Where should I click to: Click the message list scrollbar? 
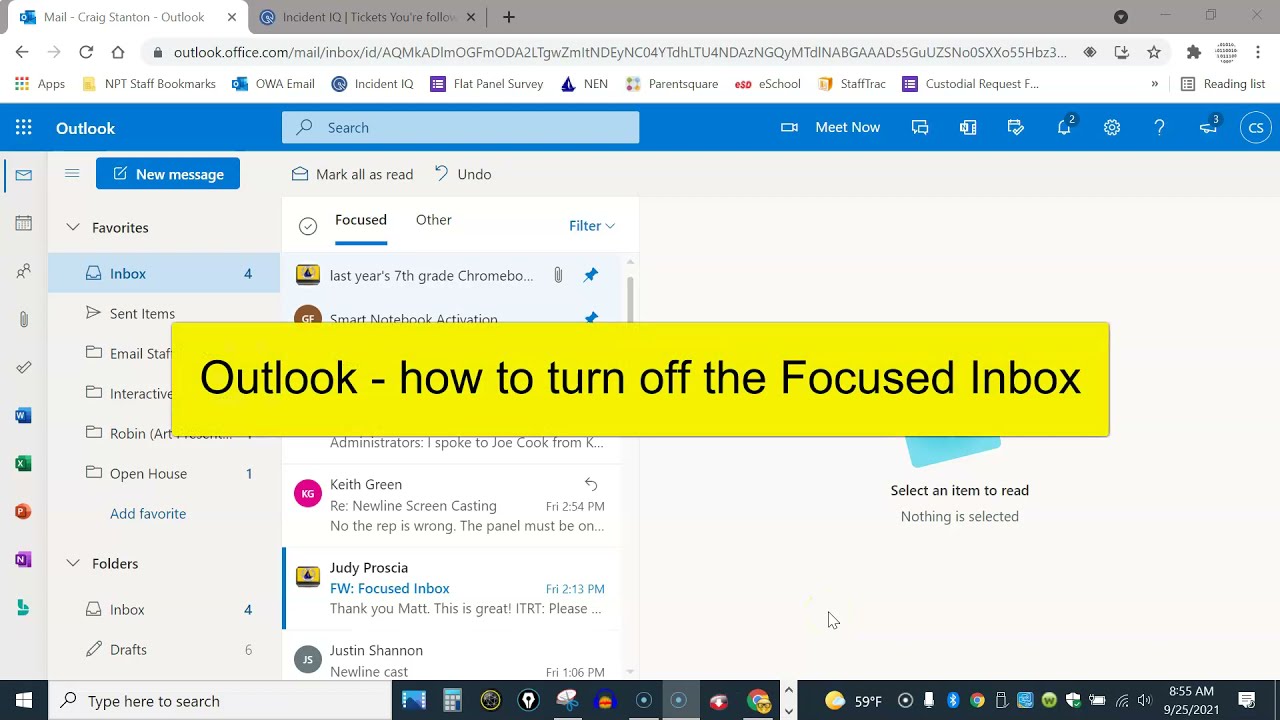630,298
